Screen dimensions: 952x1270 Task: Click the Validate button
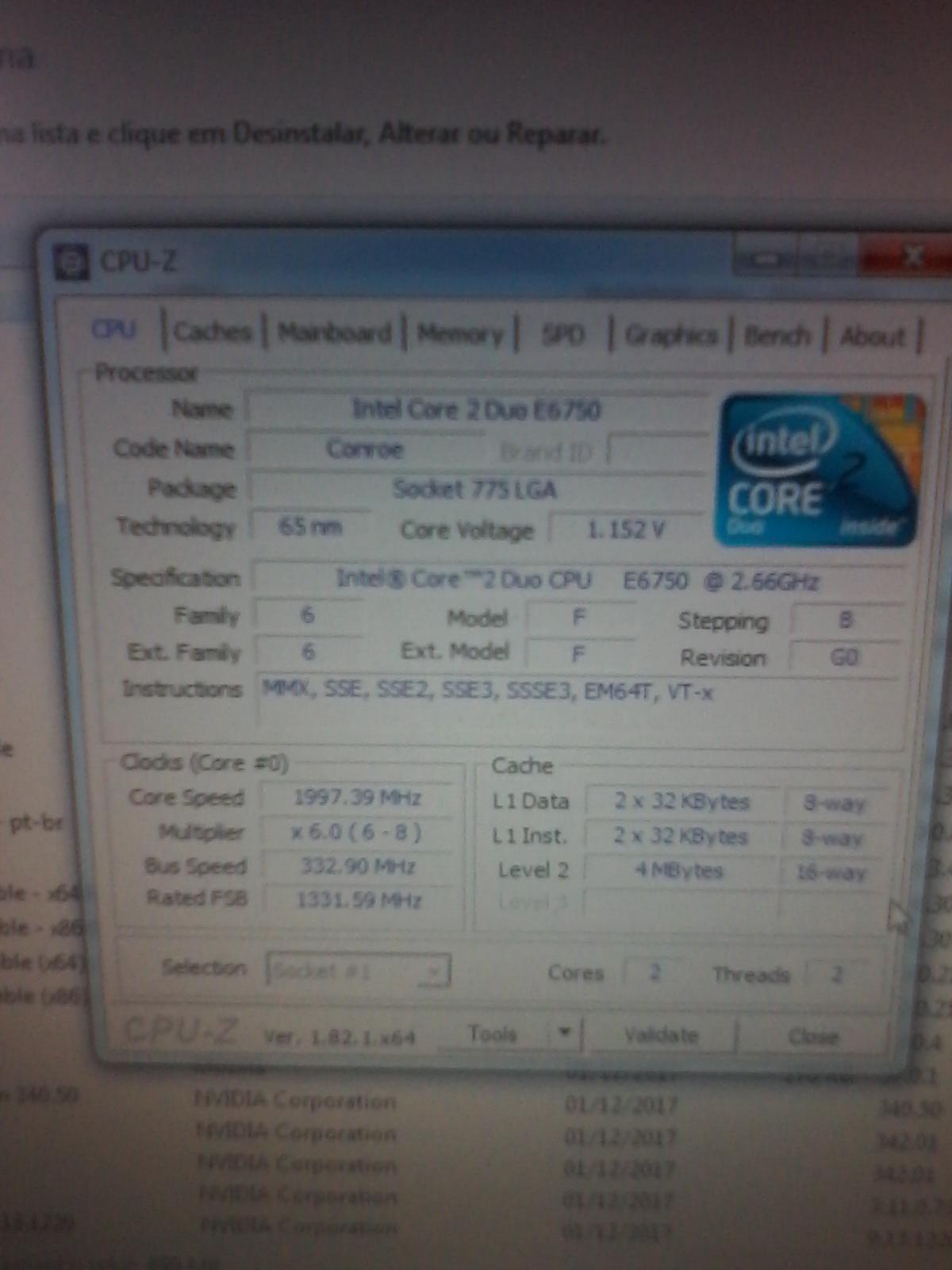tap(661, 1035)
